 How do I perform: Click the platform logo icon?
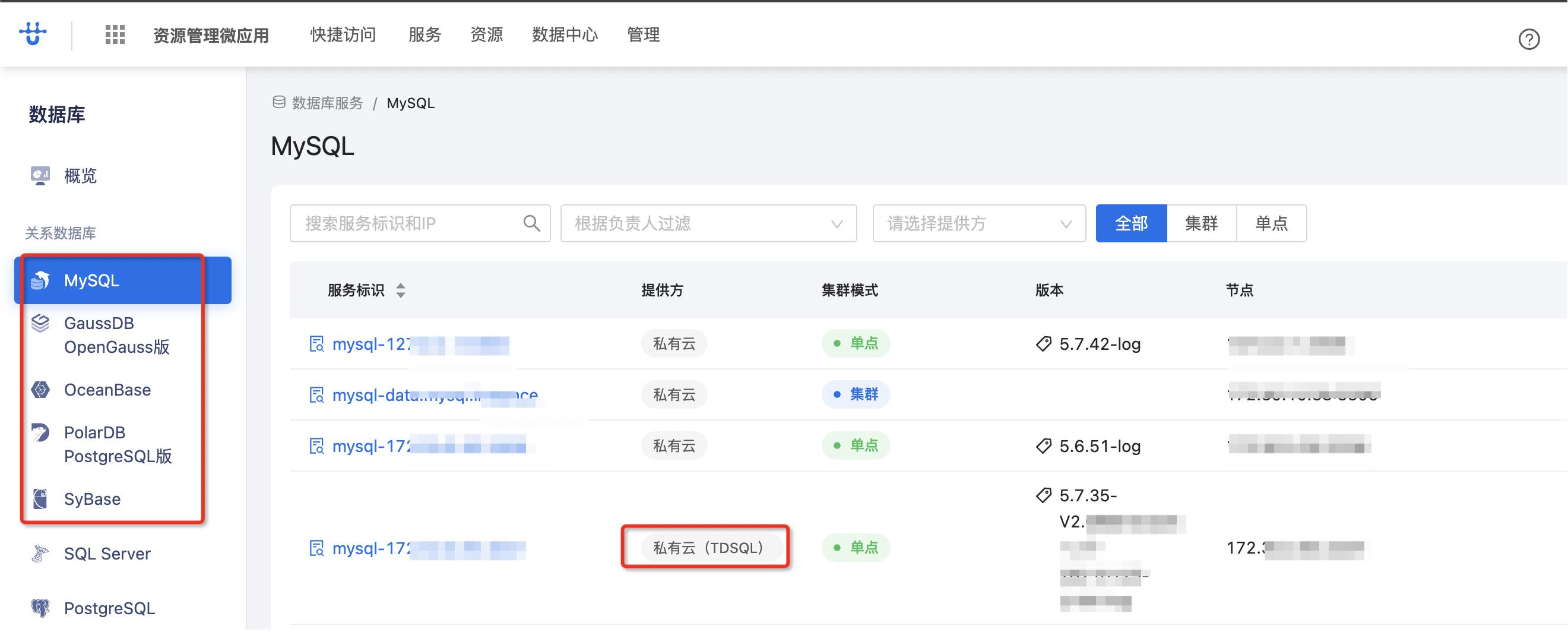[33, 34]
